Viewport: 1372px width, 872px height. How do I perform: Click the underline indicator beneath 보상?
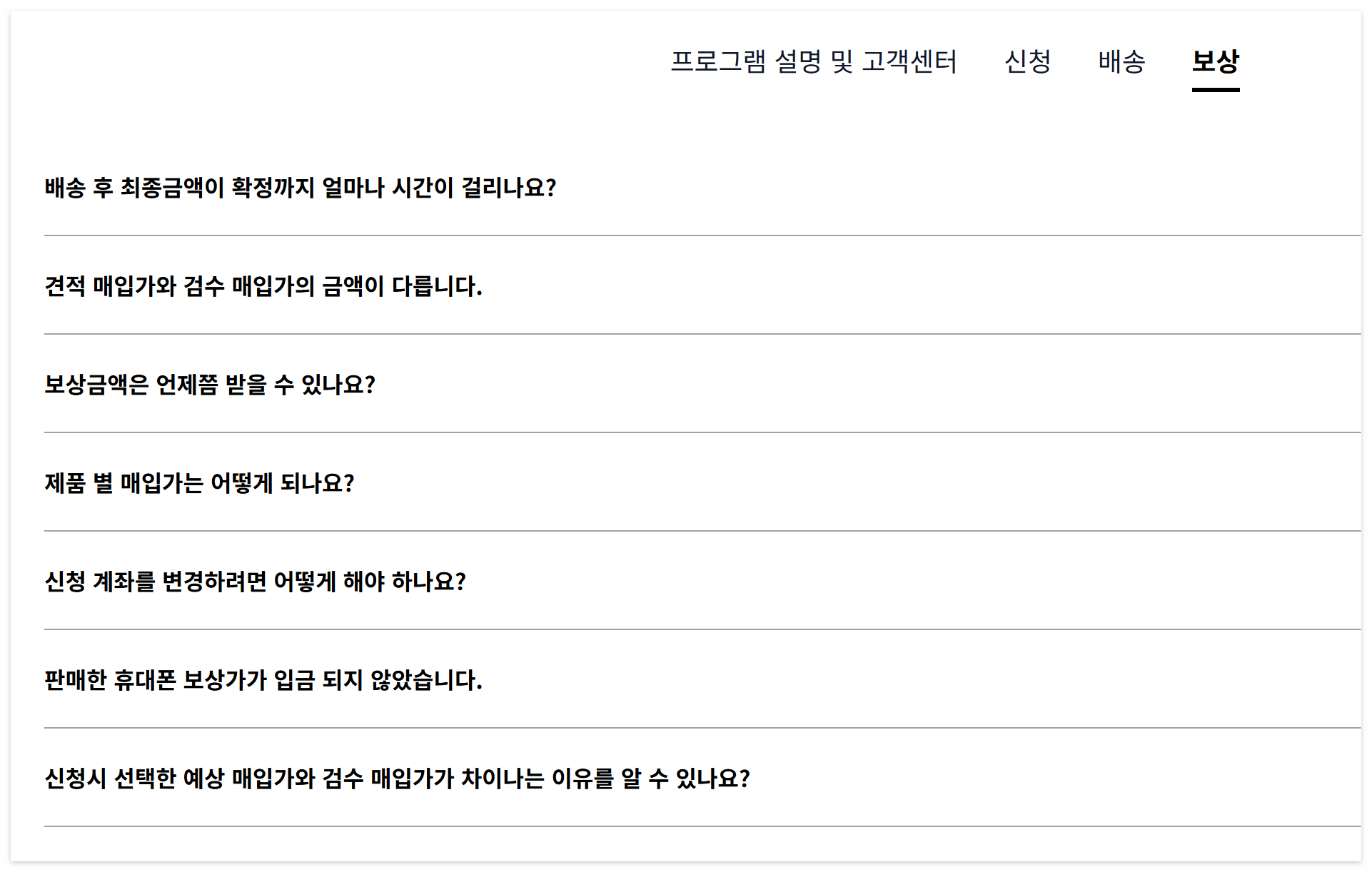[1214, 89]
